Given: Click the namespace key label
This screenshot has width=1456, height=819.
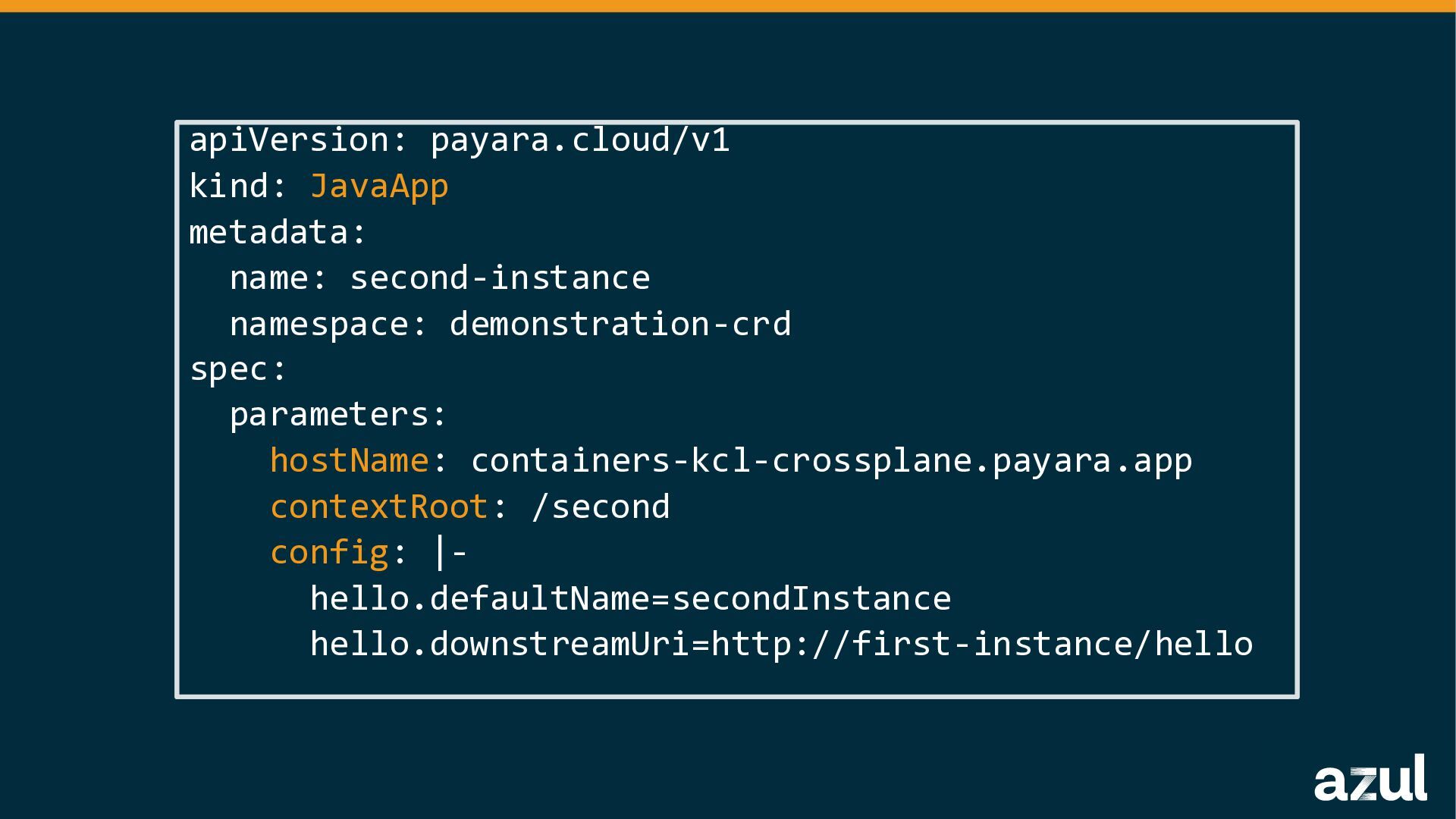Looking at the screenshot, I should [x=319, y=325].
